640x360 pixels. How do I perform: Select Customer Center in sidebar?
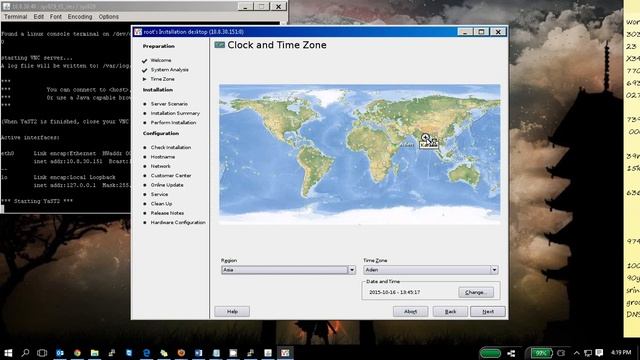point(171,176)
